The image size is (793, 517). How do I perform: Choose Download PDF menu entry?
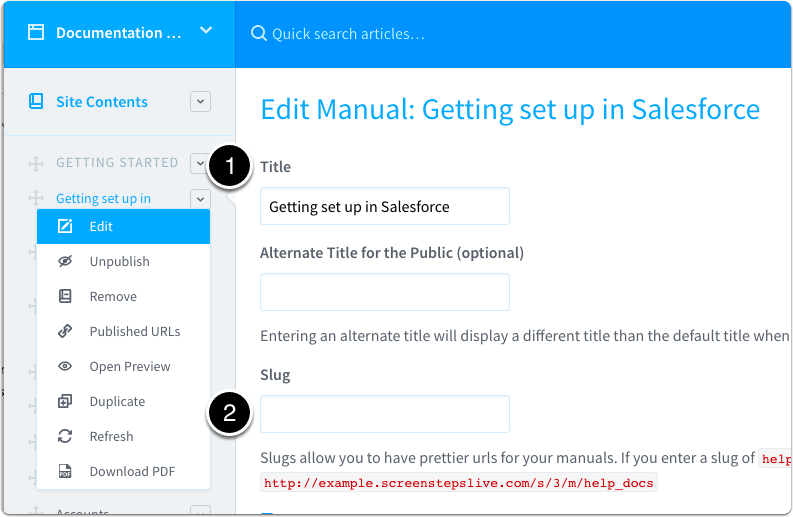click(x=123, y=471)
